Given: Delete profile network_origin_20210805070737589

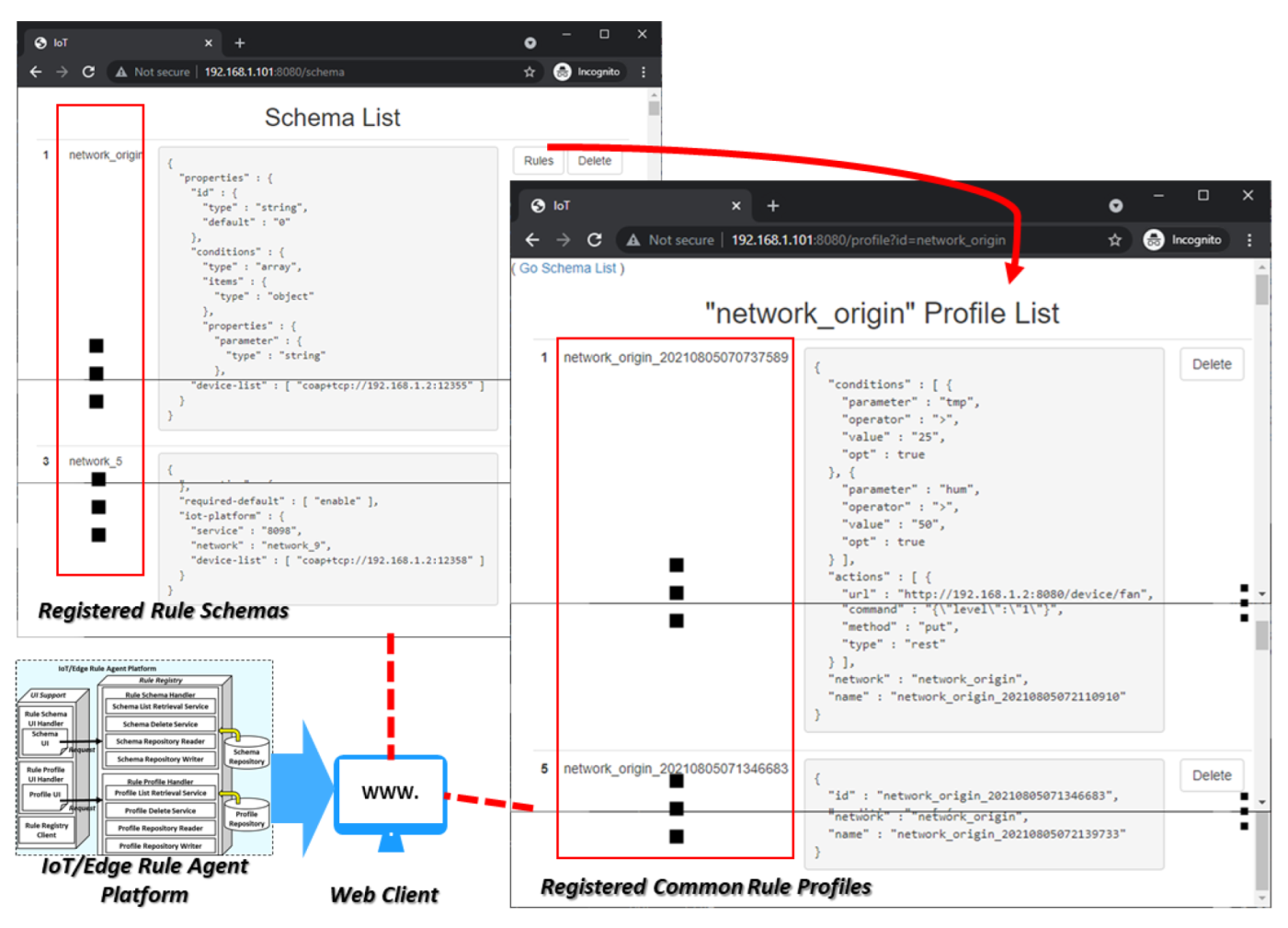Looking at the screenshot, I should [1211, 364].
